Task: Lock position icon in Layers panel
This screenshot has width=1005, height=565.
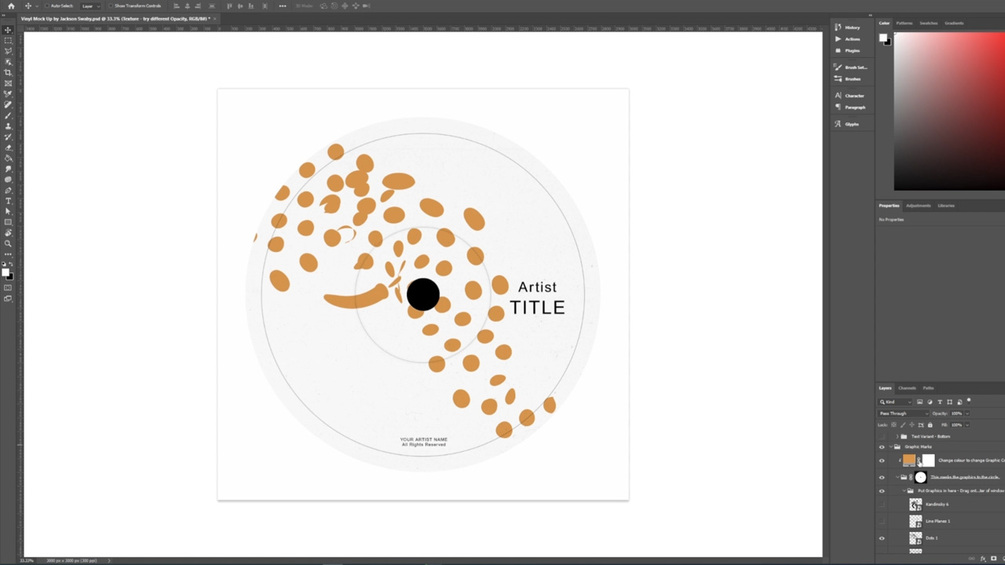Action: pos(912,425)
